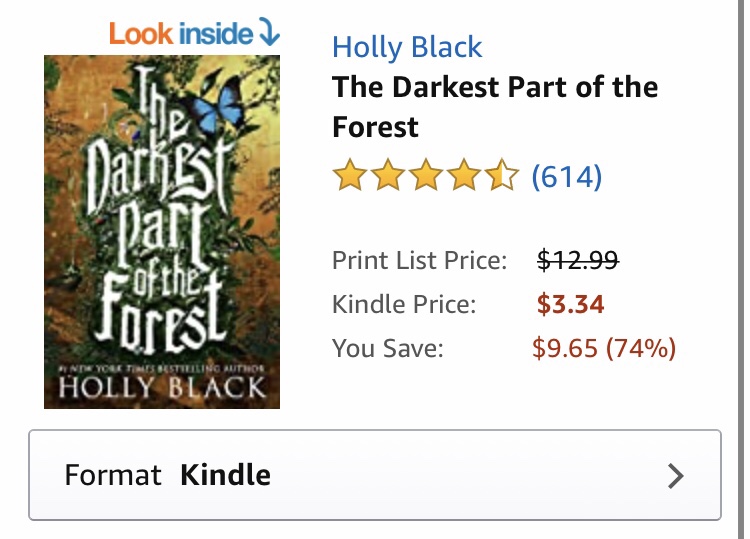This screenshot has height=539, width=750.
Task: Open the 614 customer reviews link
Action: [x=566, y=178]
